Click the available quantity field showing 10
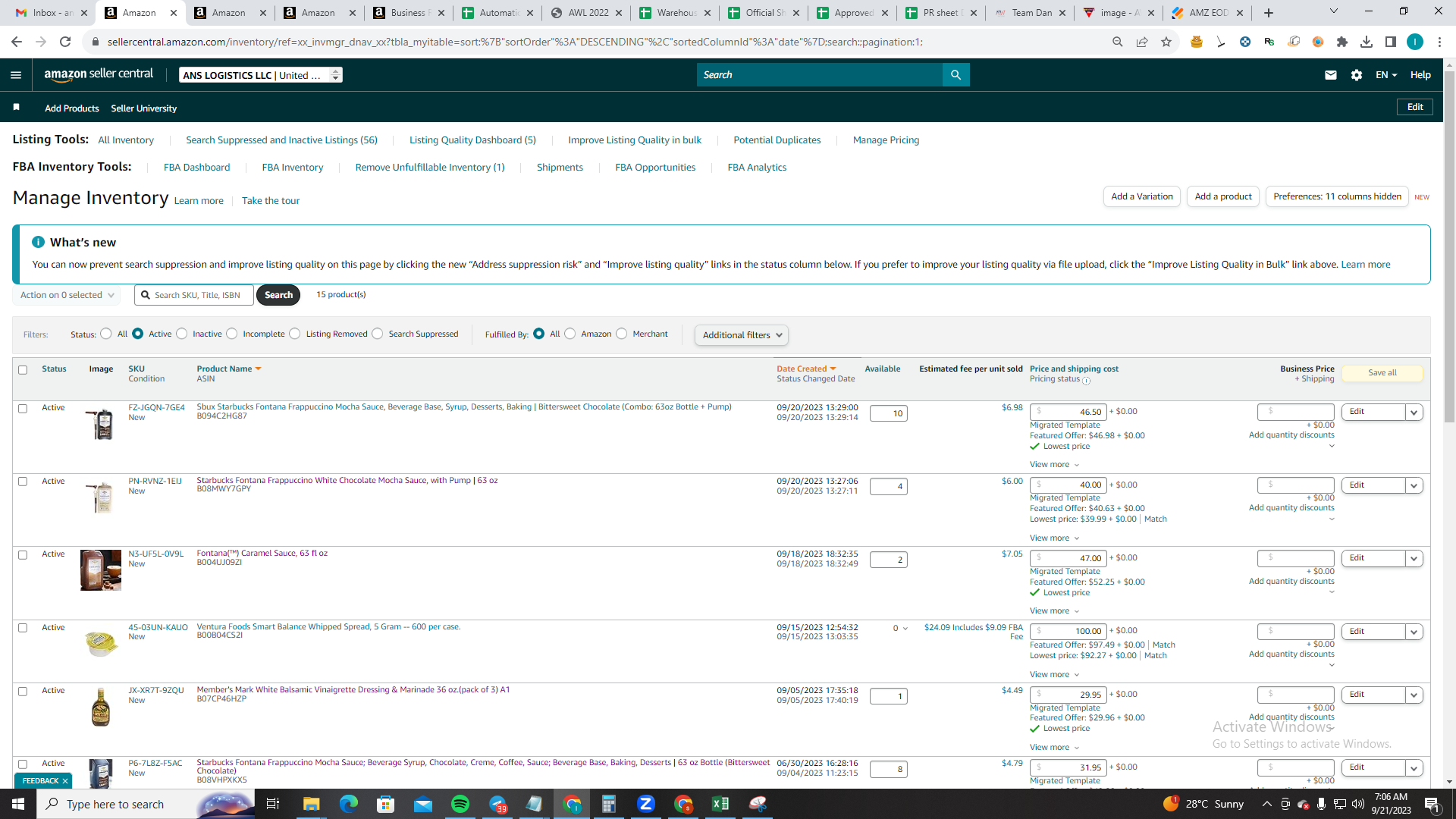The width and height of the screenshot is (1456, 819). coord(888,413)
